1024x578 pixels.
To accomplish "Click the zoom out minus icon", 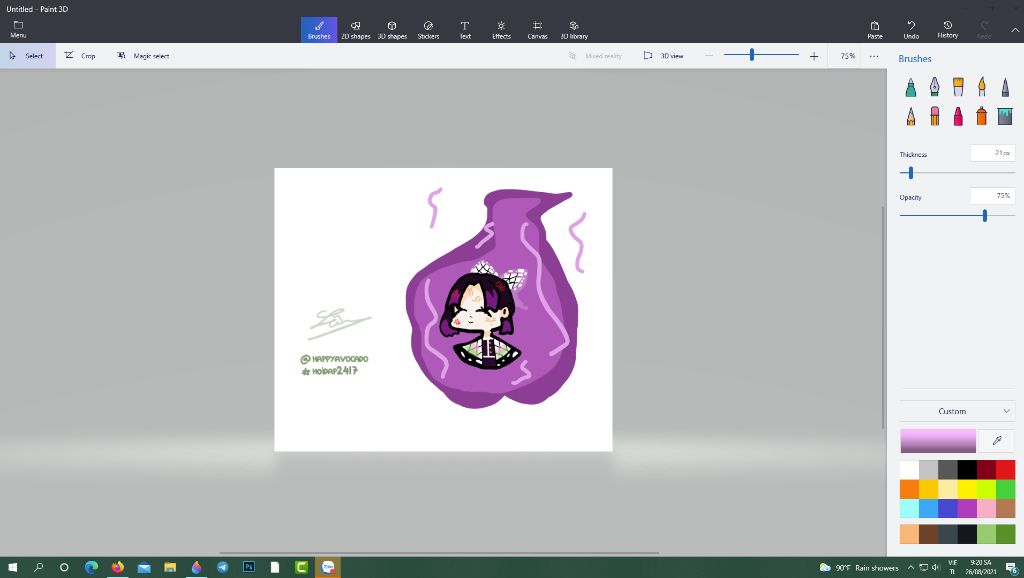I will 709,56.
